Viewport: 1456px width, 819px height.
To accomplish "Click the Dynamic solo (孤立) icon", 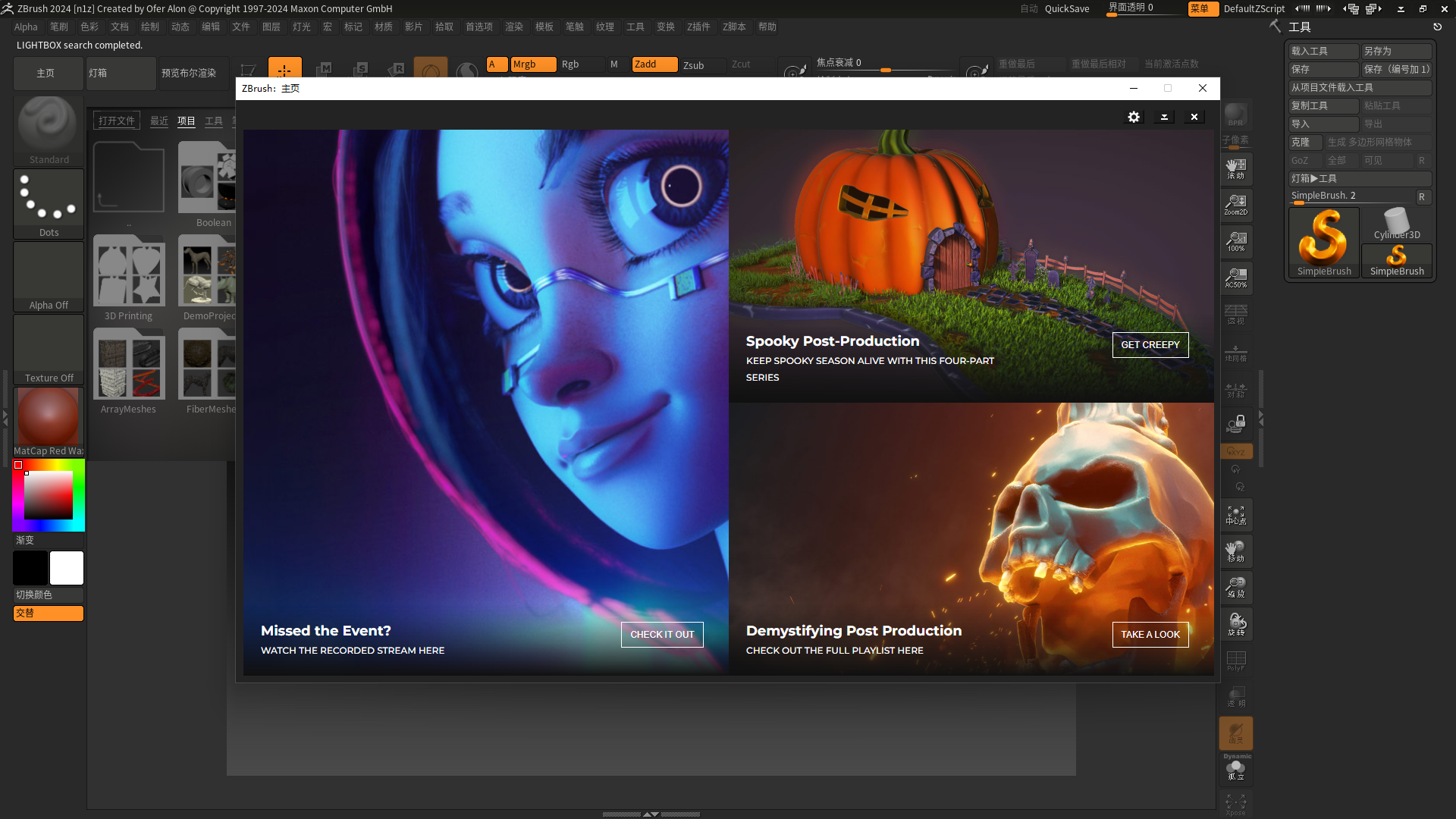I will [x=1236, y=769].
